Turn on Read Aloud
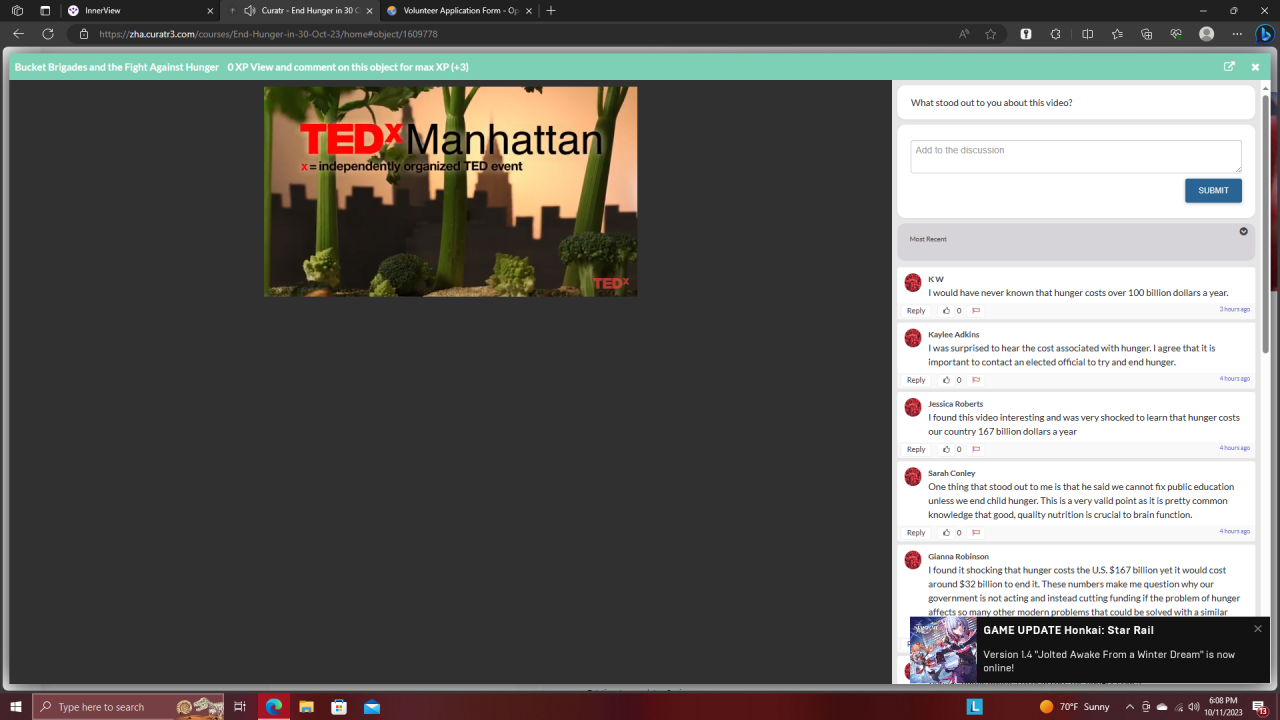 point(964,34)
